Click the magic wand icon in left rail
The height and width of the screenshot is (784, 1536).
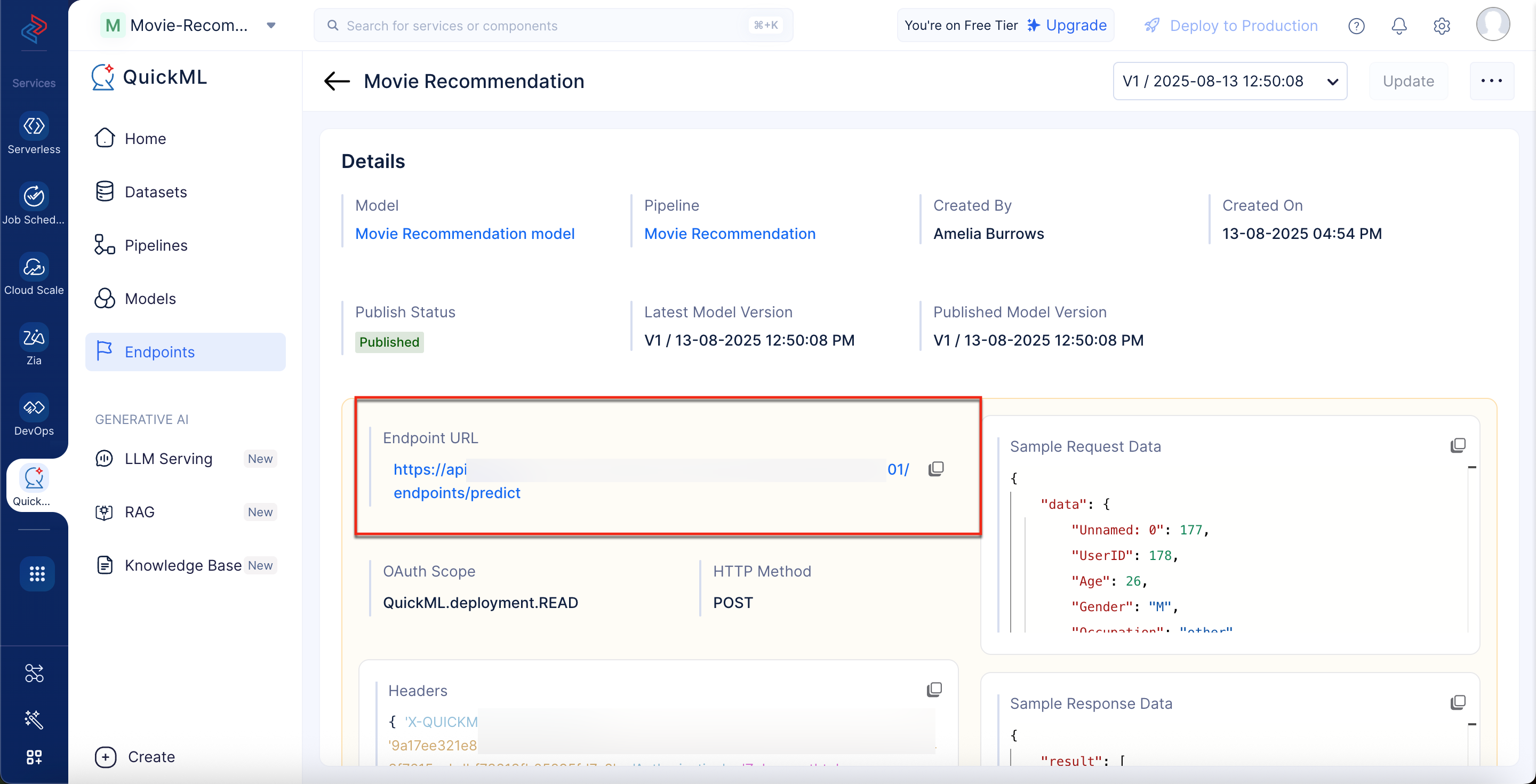[34, 719]
